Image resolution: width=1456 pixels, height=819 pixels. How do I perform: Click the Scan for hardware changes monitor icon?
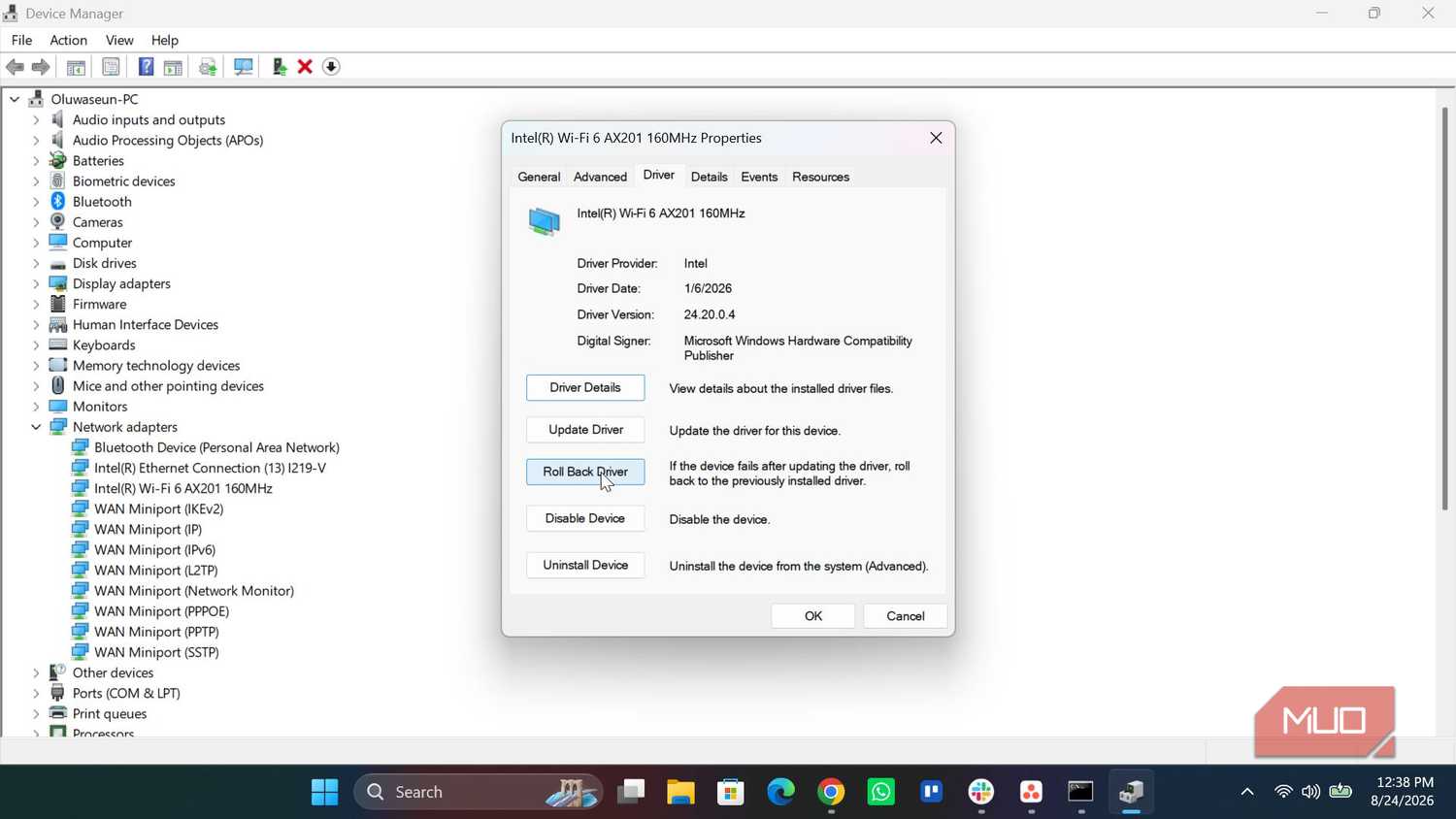[243, 67]
